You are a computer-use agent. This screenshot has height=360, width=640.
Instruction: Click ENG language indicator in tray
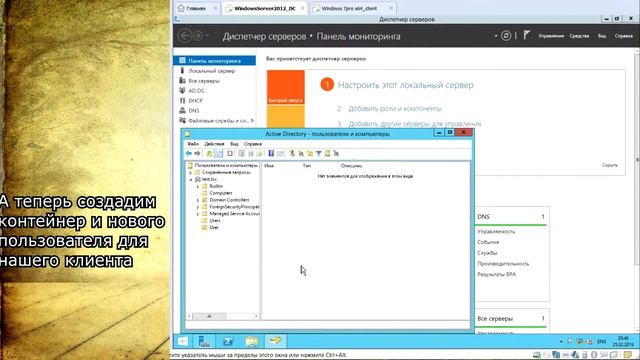click(602, 342)
